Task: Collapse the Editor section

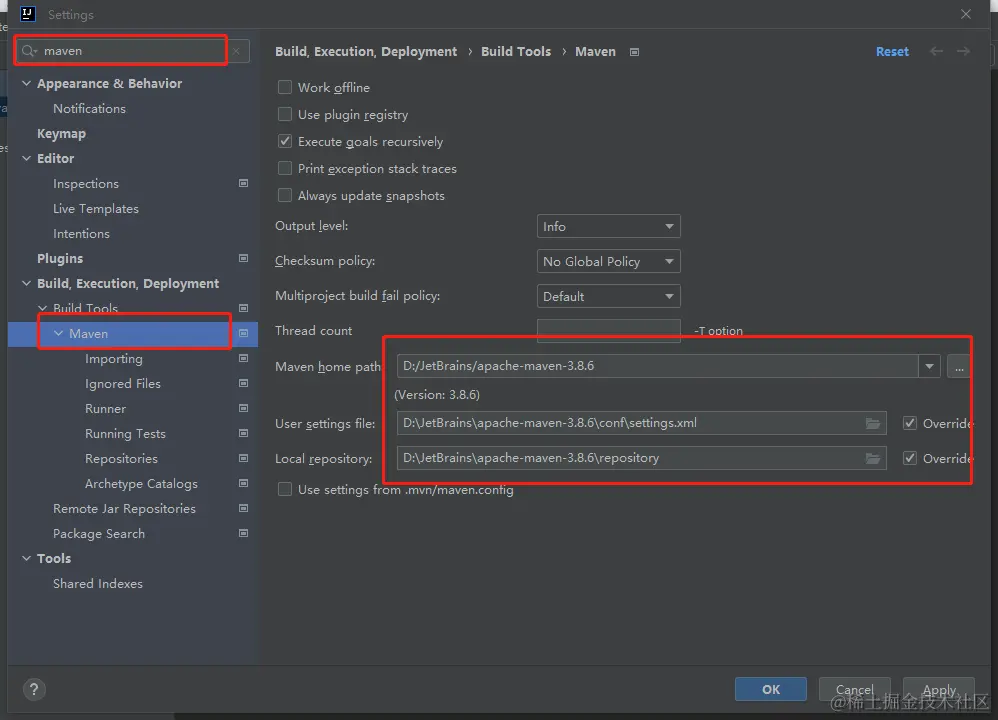Action: (26, 159)
